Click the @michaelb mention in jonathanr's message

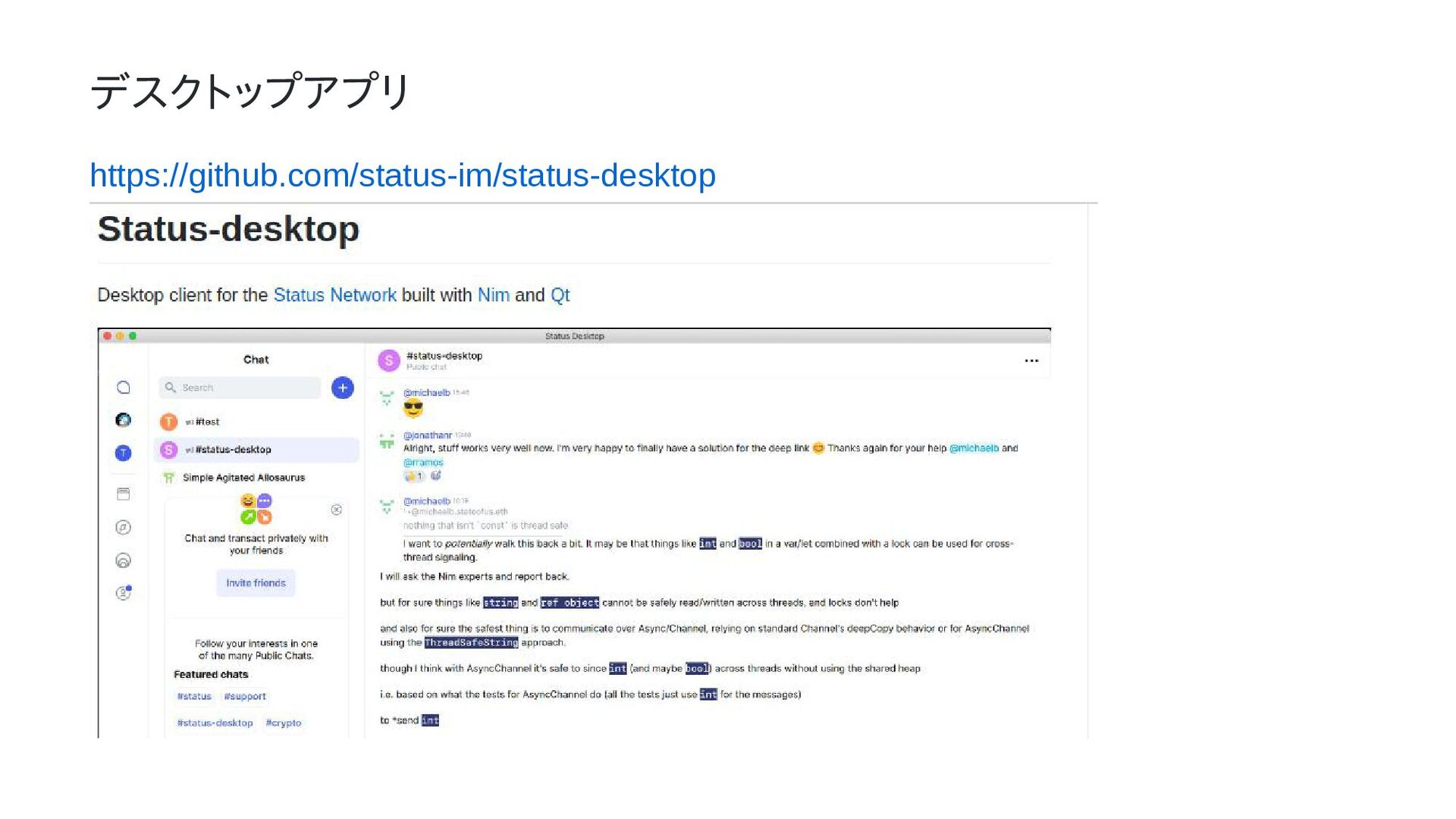tap(974, 448)
